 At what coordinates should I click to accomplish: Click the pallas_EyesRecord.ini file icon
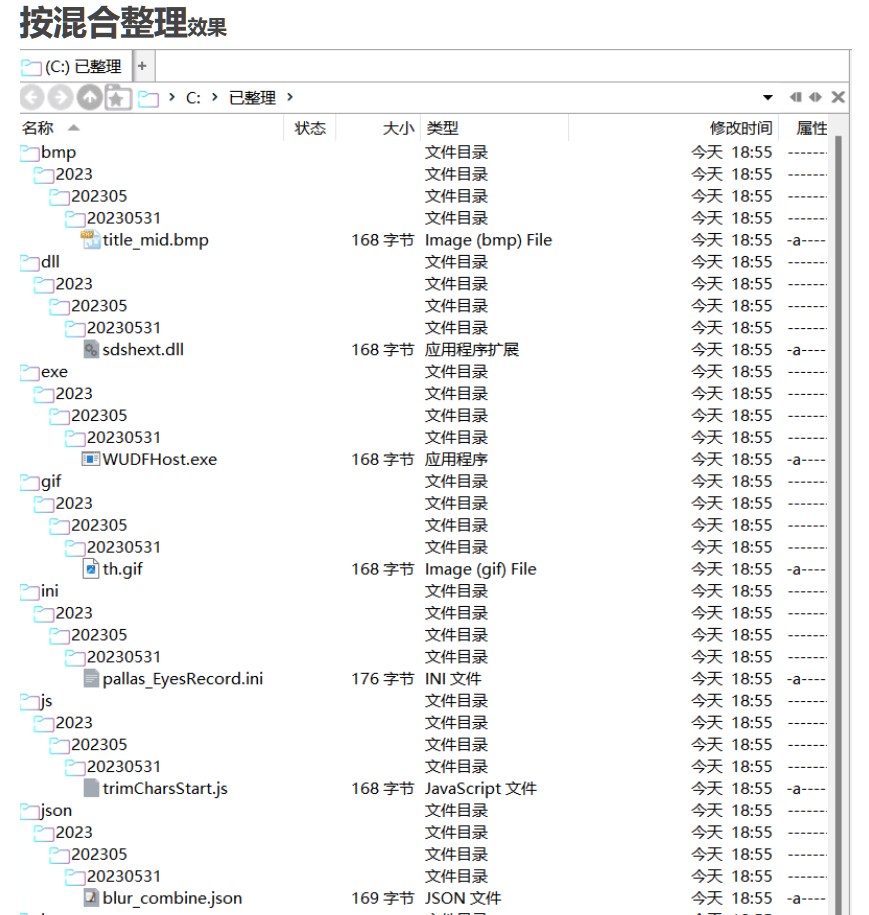pyautogui.click(x=91, y=679)
